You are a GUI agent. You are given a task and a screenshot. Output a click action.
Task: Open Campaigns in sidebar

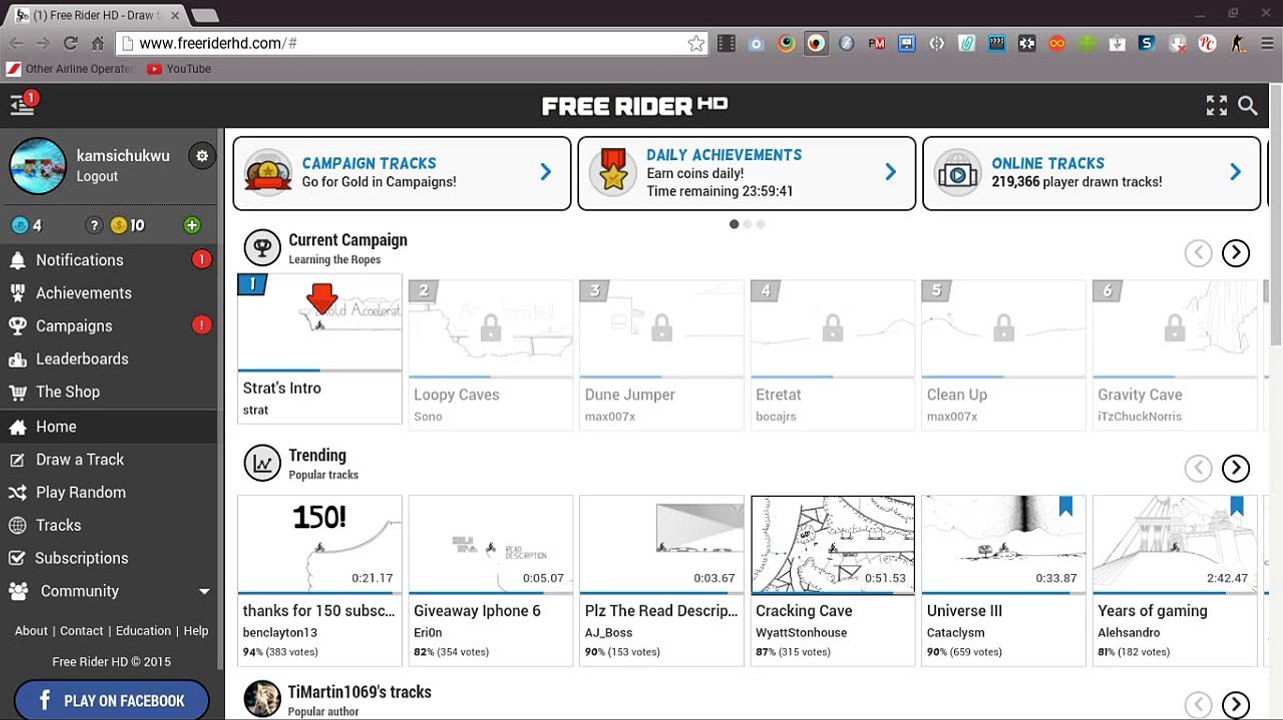coord(109,326)
